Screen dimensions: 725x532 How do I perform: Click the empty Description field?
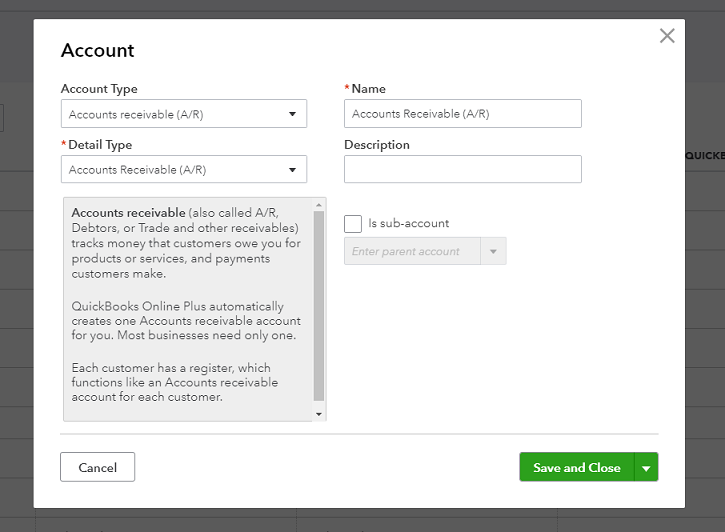[462, 169]
